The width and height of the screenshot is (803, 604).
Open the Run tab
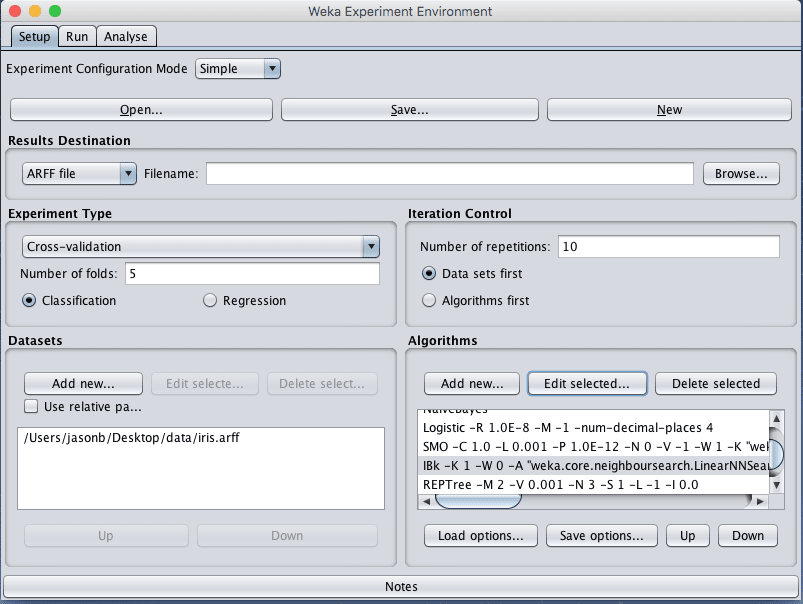[77, 37]
